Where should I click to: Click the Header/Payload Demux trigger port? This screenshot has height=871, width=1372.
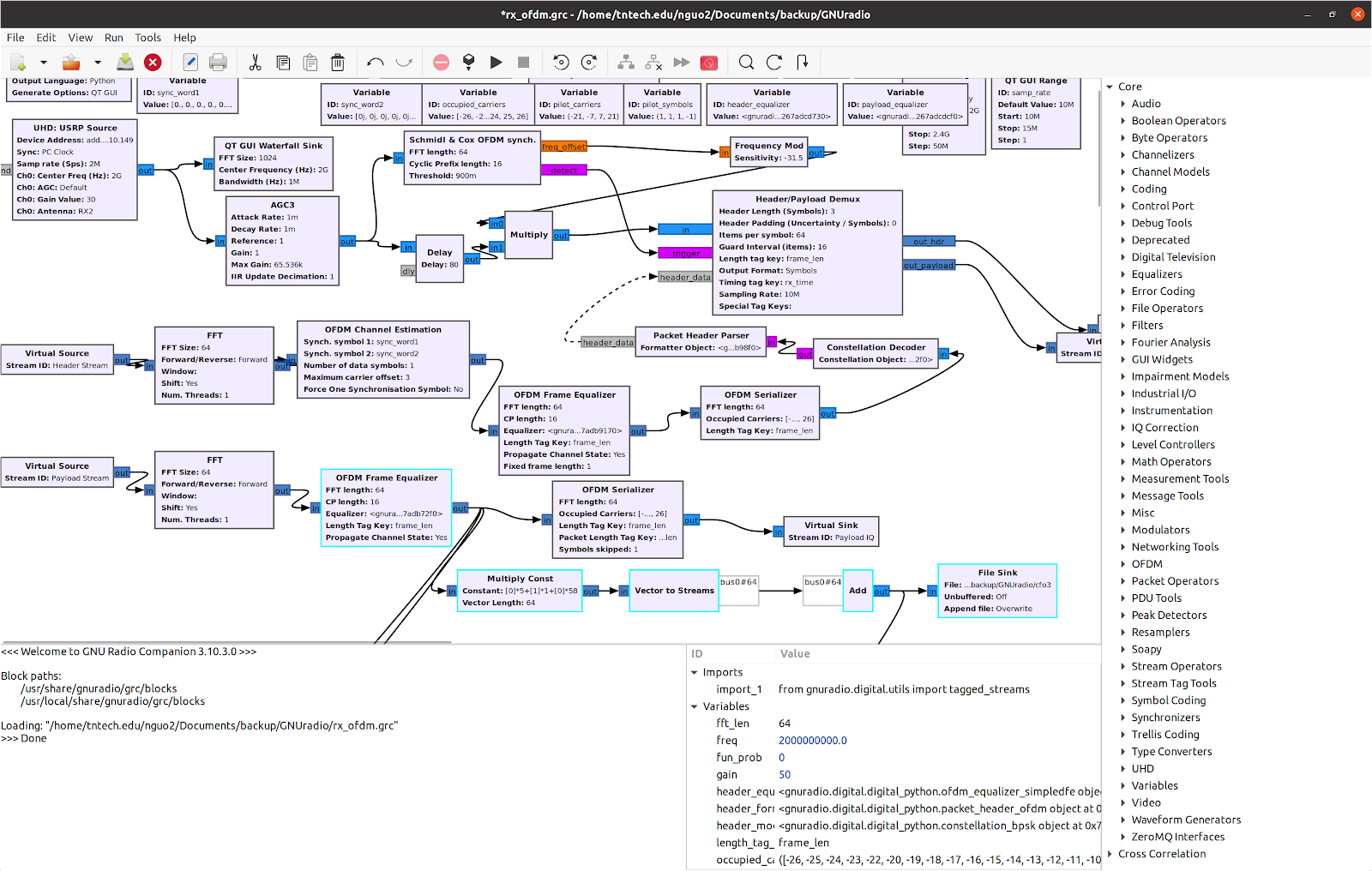click(685, 254)
